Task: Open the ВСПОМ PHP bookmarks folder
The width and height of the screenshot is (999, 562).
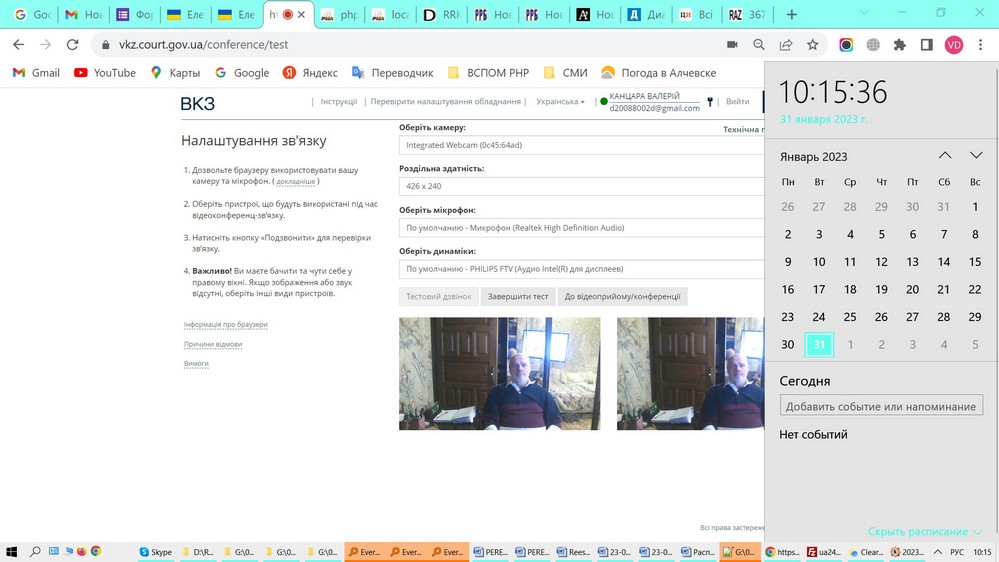Action: tap(489, 73)
